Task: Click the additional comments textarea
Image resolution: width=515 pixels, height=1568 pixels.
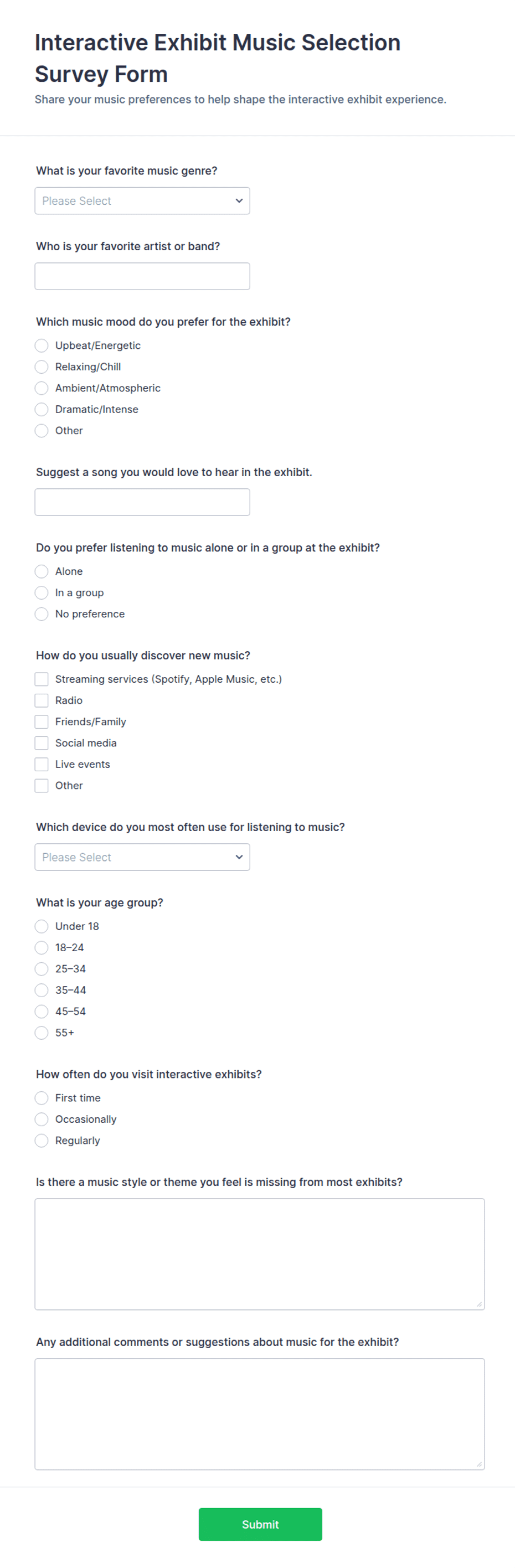Action: pyautogui.click(x=259, y=1414)
